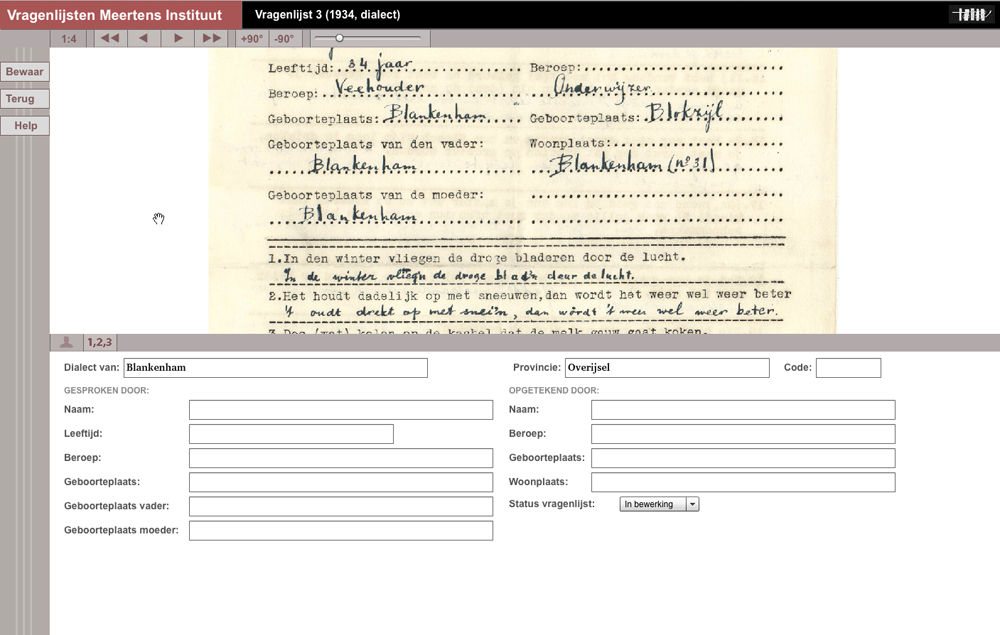Click the Leeftijd input field
1000x635 pixels.
click(x=291, y=434)
